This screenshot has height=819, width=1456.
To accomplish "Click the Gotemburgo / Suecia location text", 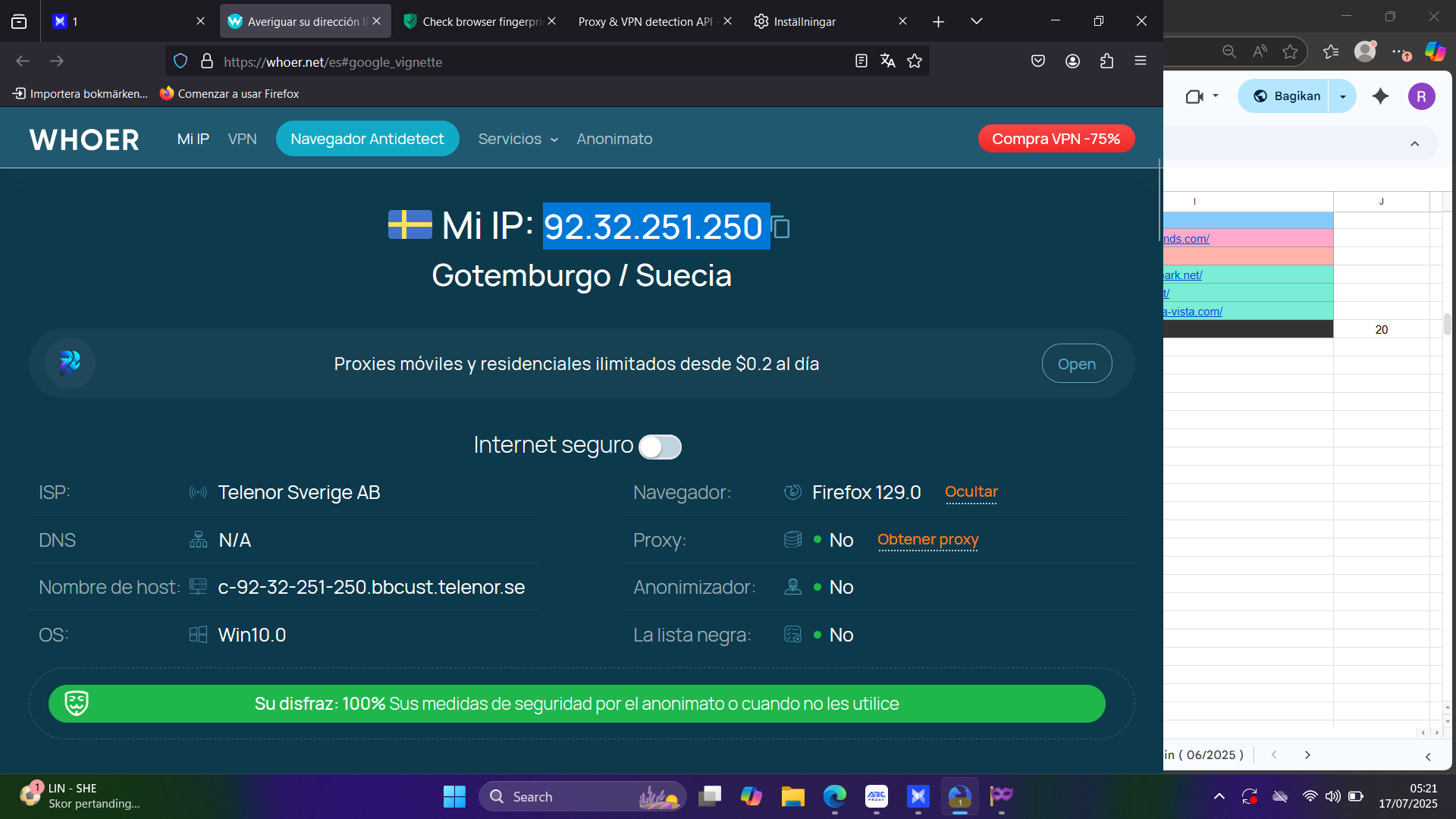I will point(582,276).
